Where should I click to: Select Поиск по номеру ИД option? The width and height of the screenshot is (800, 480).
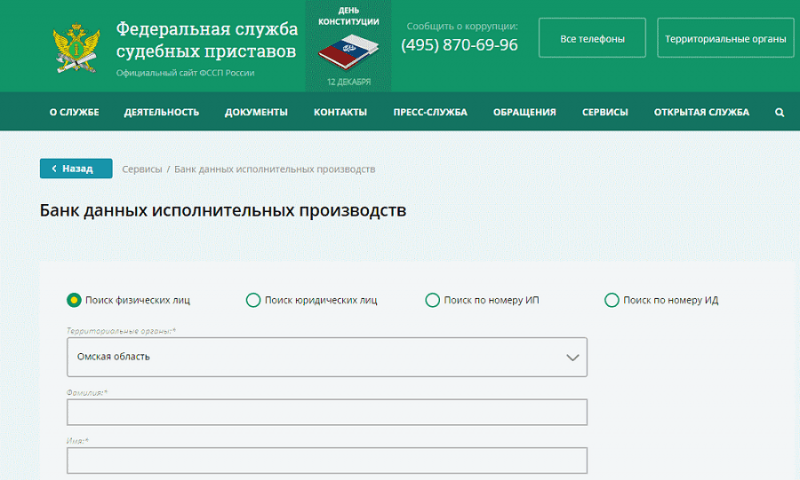(612, 300)
